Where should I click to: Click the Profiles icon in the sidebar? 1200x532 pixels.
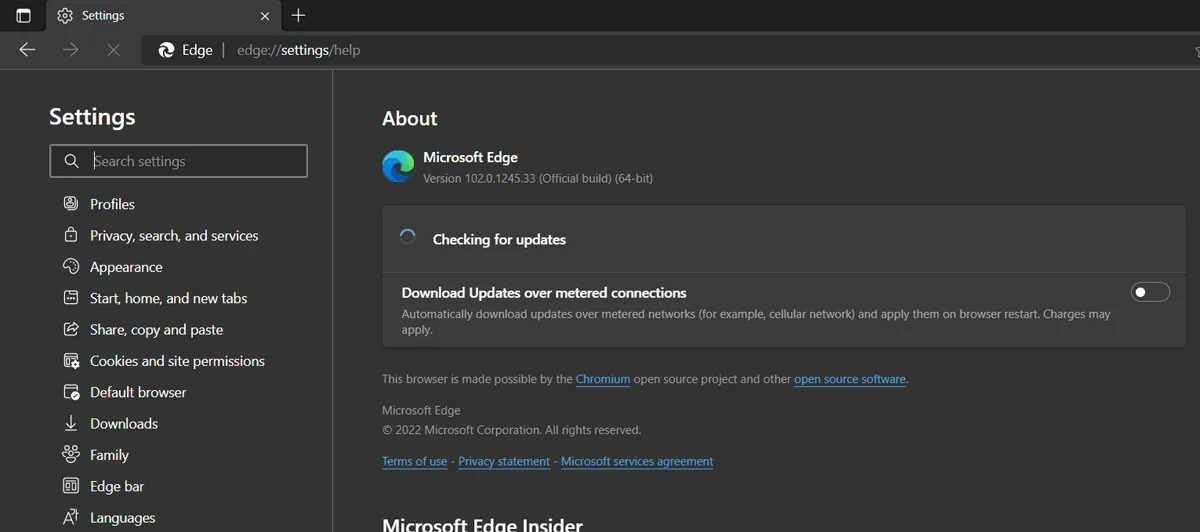pyautogui.click(x=71, y=203)
